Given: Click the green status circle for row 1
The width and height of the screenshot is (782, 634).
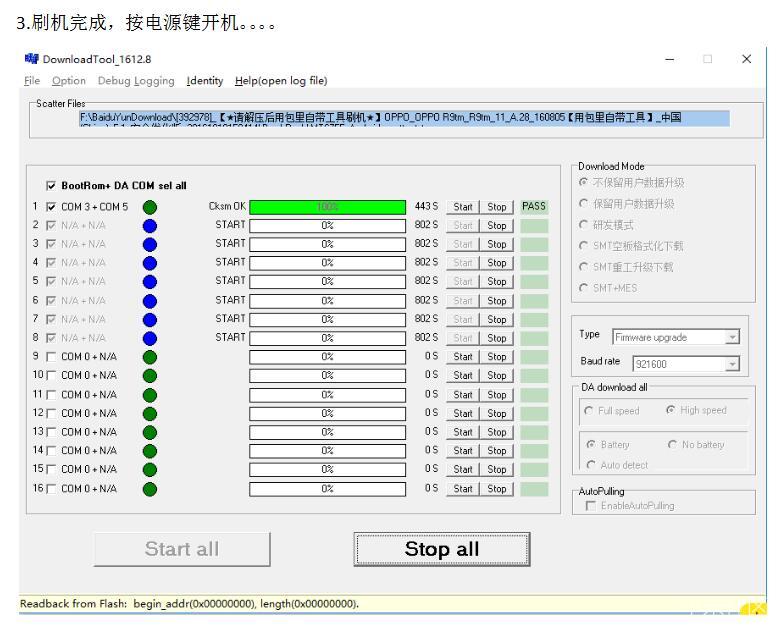Looking at the screenshot, I should [x=150, y=207].
